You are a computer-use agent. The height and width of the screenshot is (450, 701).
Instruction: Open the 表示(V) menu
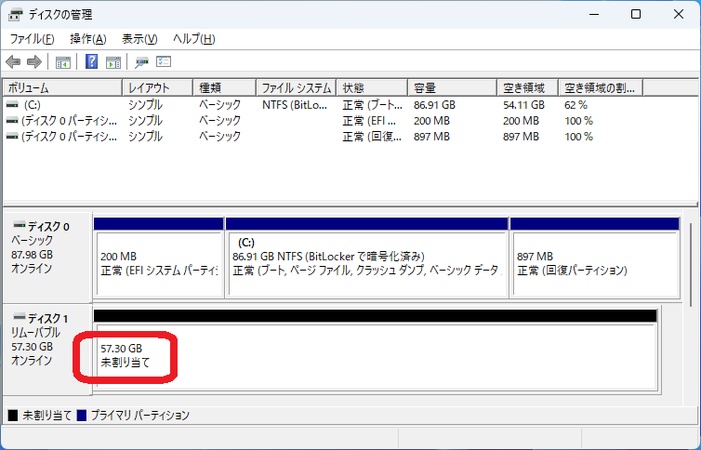click(x=139, y=39)
